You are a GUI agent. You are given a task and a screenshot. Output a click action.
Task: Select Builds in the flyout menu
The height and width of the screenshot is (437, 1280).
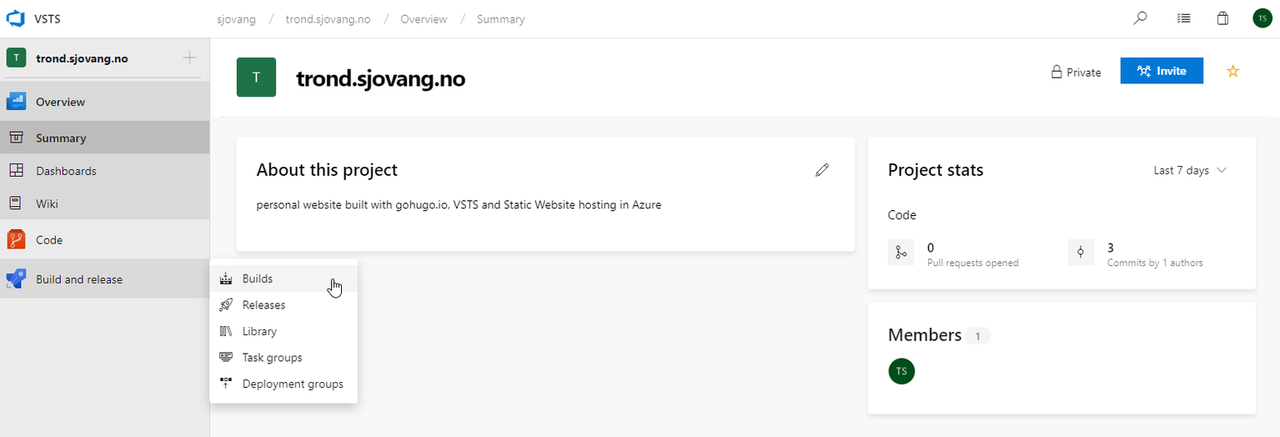tap(284, 279)
